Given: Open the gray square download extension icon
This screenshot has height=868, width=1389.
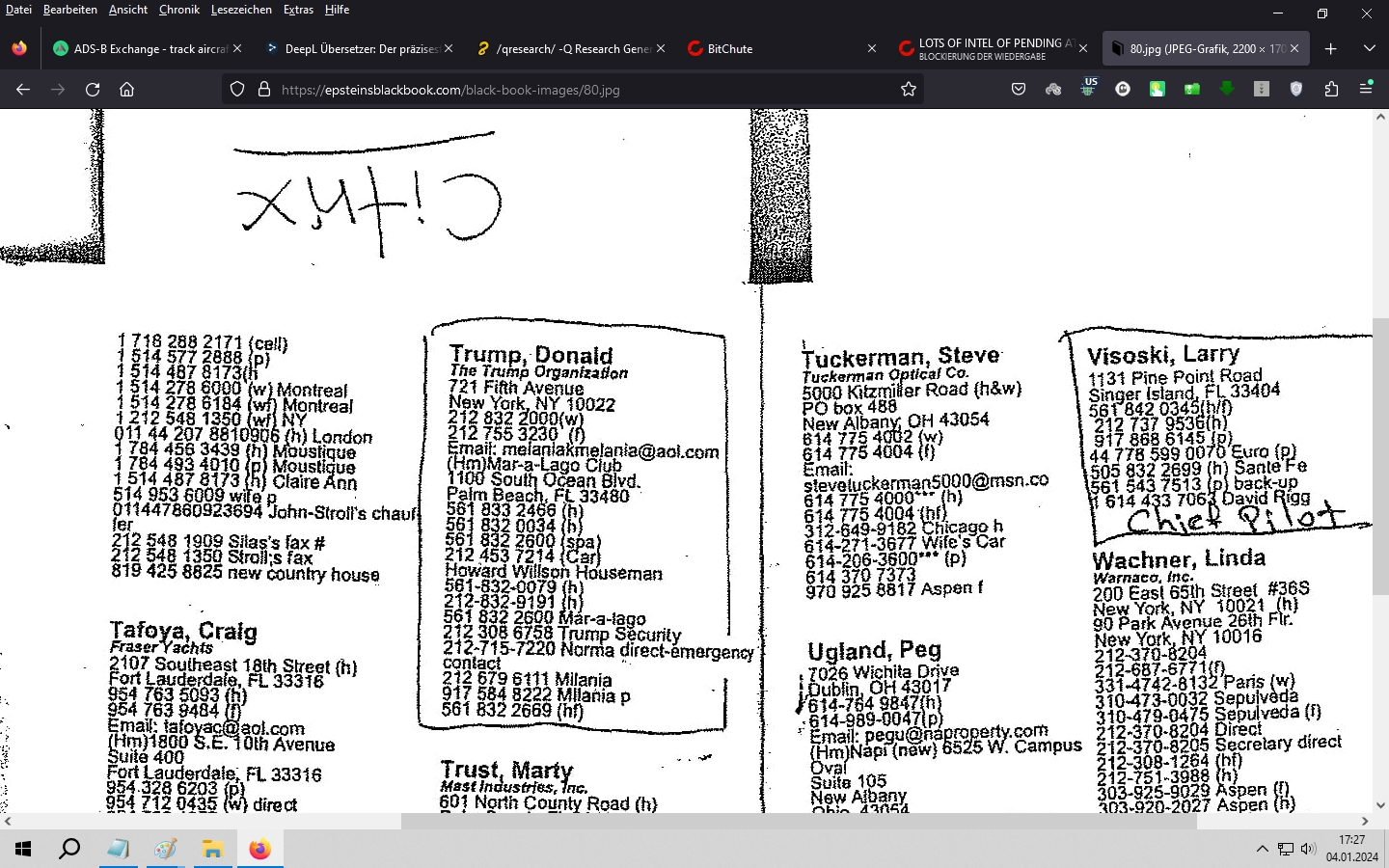Looking at the screenshot, I should pos(1262,89).
